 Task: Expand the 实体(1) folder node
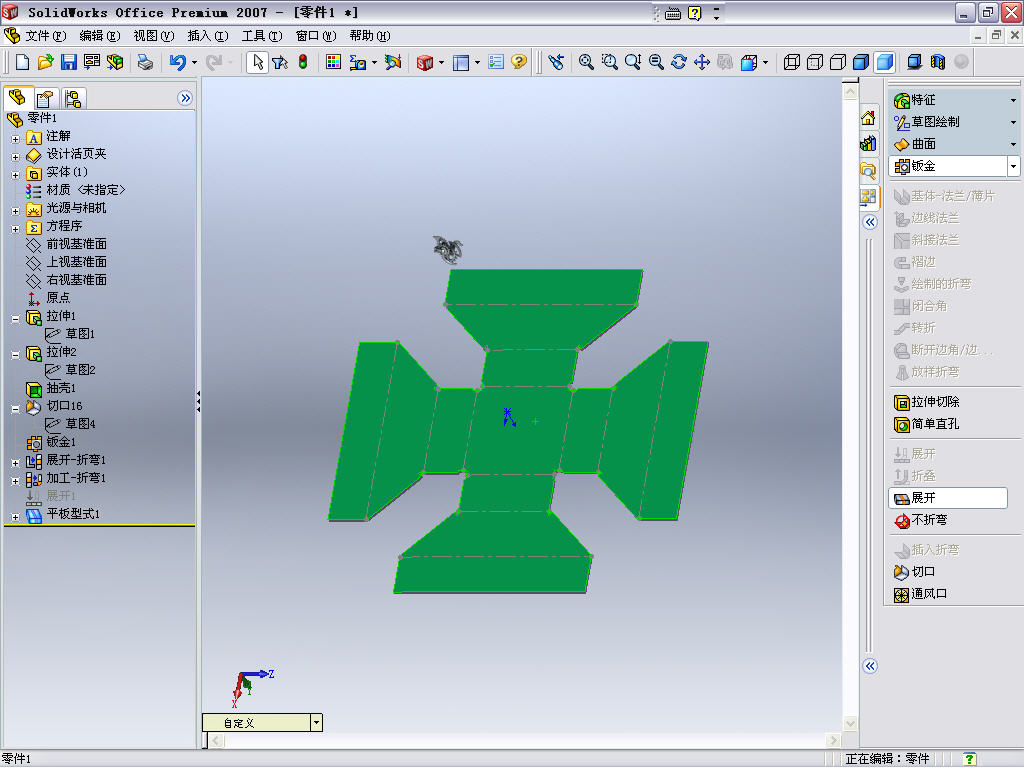[15, 175]
